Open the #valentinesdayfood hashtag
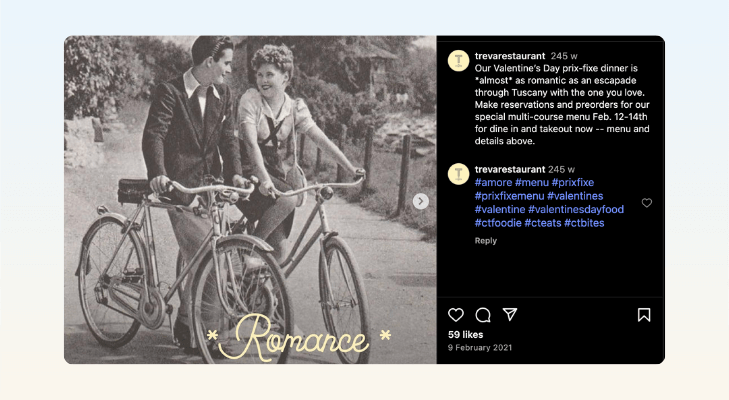 click(576, 209)
